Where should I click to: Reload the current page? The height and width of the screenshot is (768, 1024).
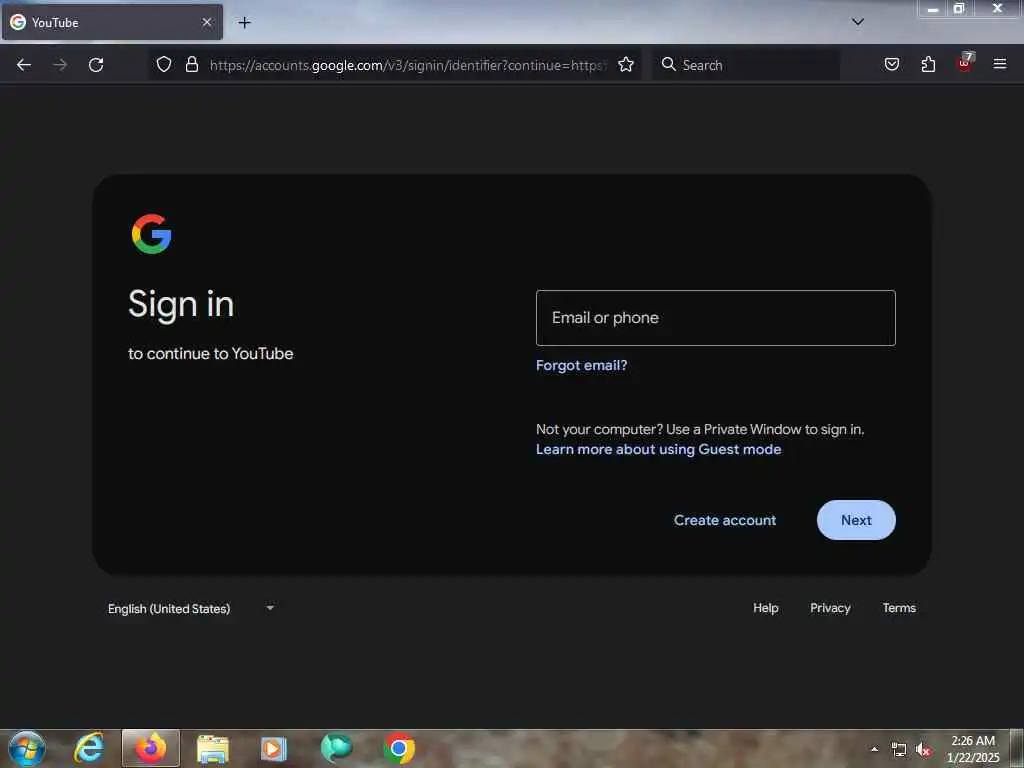click(x=96, y=65)
